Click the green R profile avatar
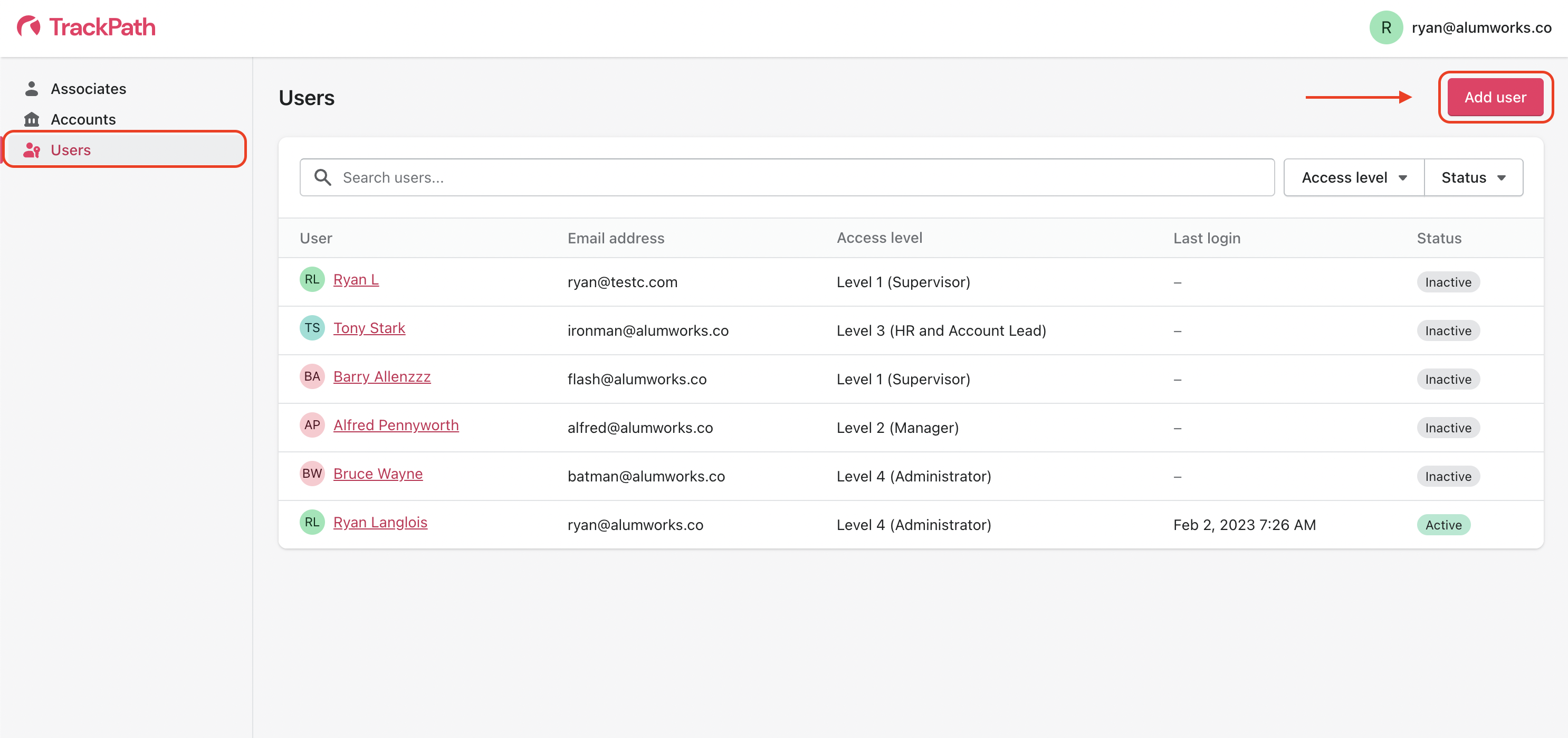 coord(1385,28)
